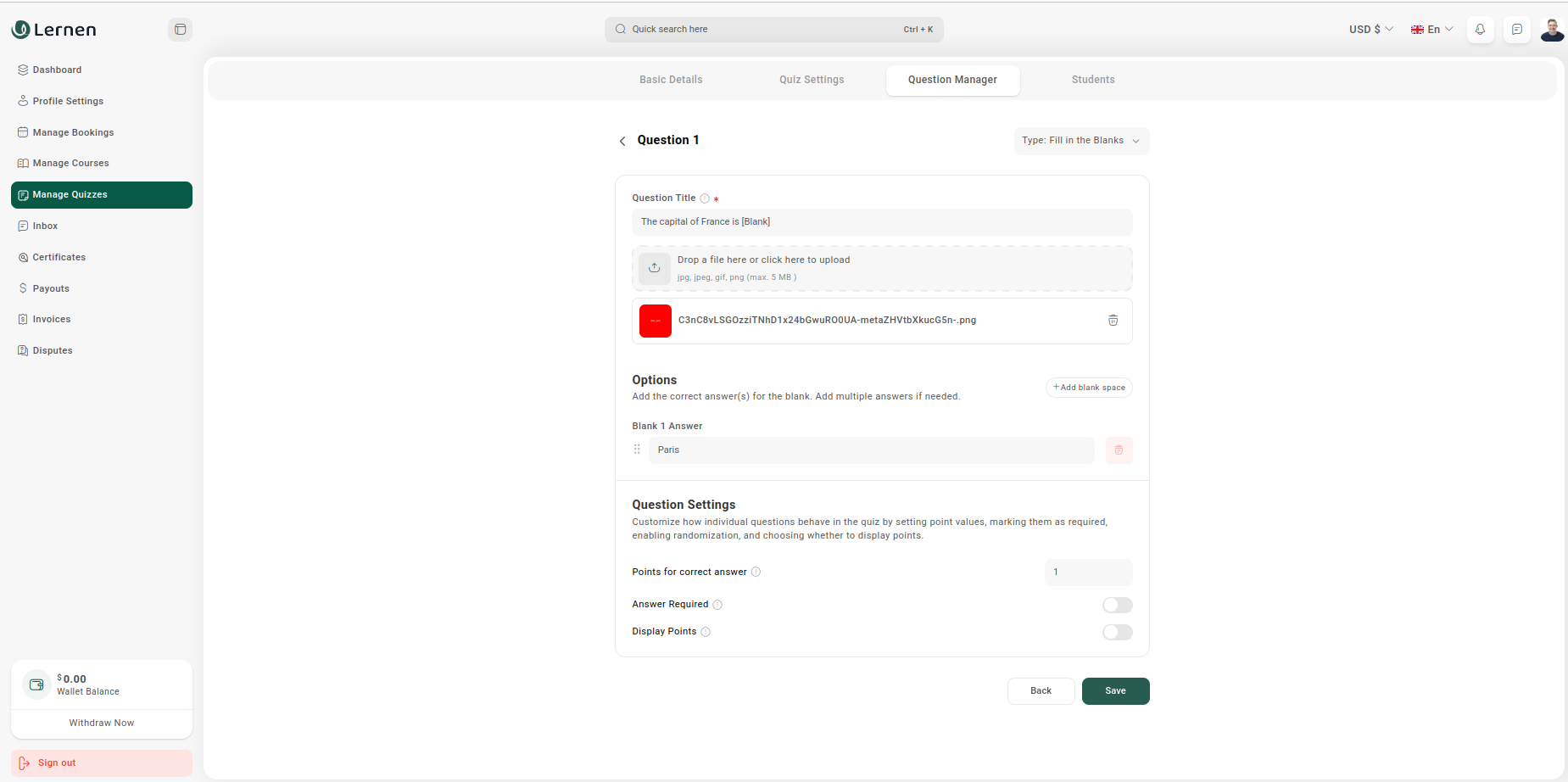Click the sidebar collapse icon
The image size is (1568, 782).
tap(180, 30)
